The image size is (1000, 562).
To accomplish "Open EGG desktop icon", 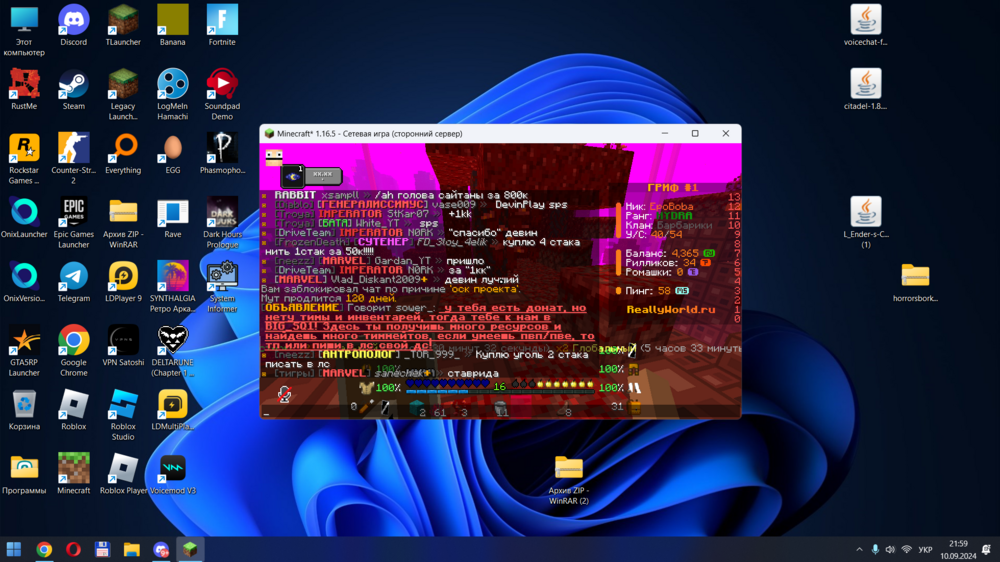I will point(173,154).
